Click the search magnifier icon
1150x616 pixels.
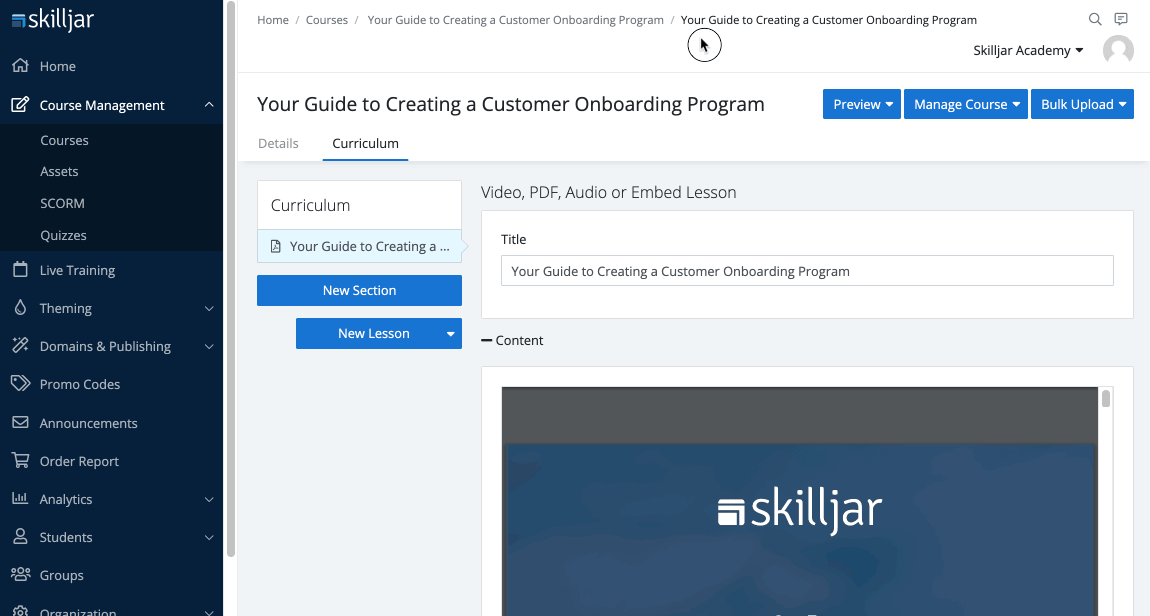1095,20
